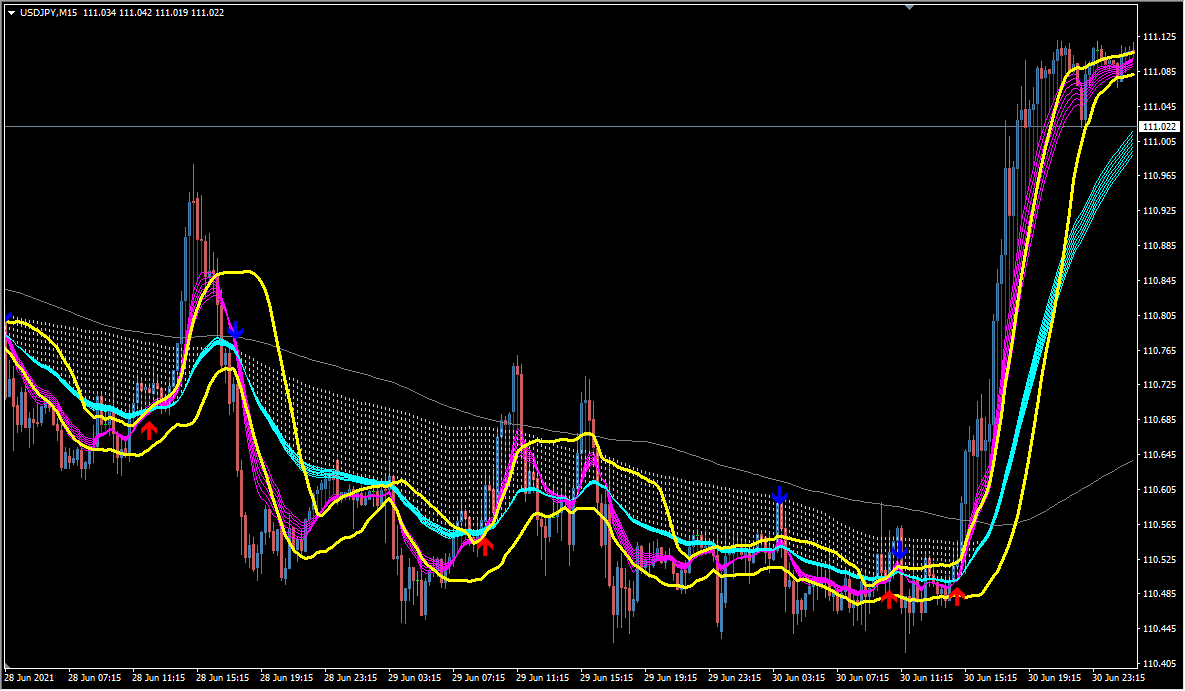Image resolution: width=1185 pixels, height=691 pixels.
Task: Click the 110.405 label on the price scale
Action: (x=1159, y=664)
